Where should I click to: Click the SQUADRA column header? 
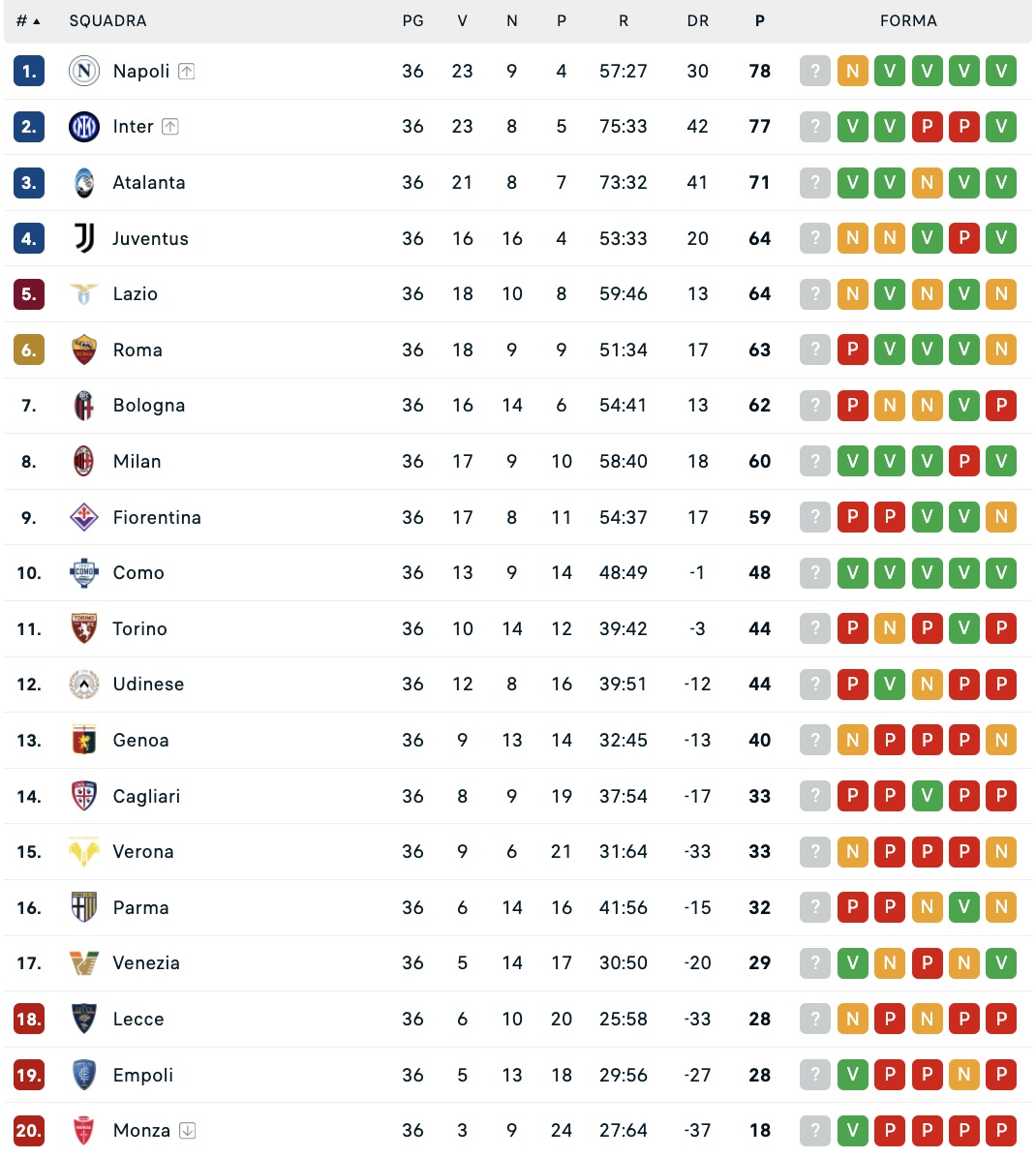point(107,20)
